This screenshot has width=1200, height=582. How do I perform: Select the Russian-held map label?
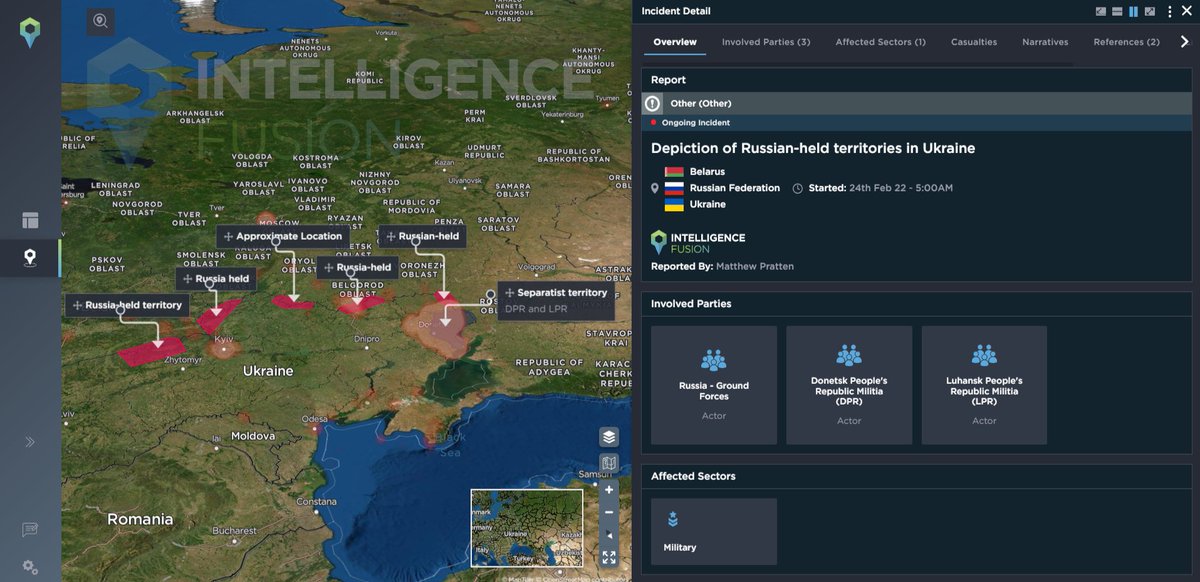coord(422,236)
